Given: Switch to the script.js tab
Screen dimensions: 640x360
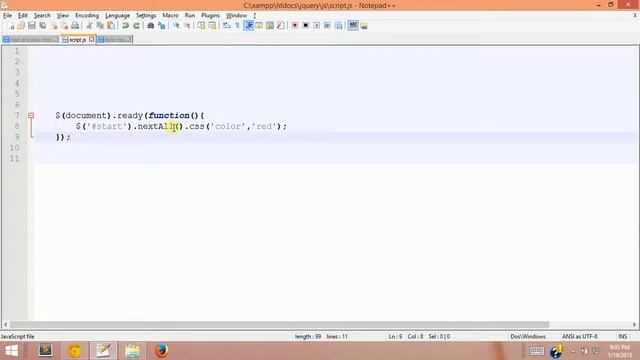Looking at the screenshot, I should 77,40.
